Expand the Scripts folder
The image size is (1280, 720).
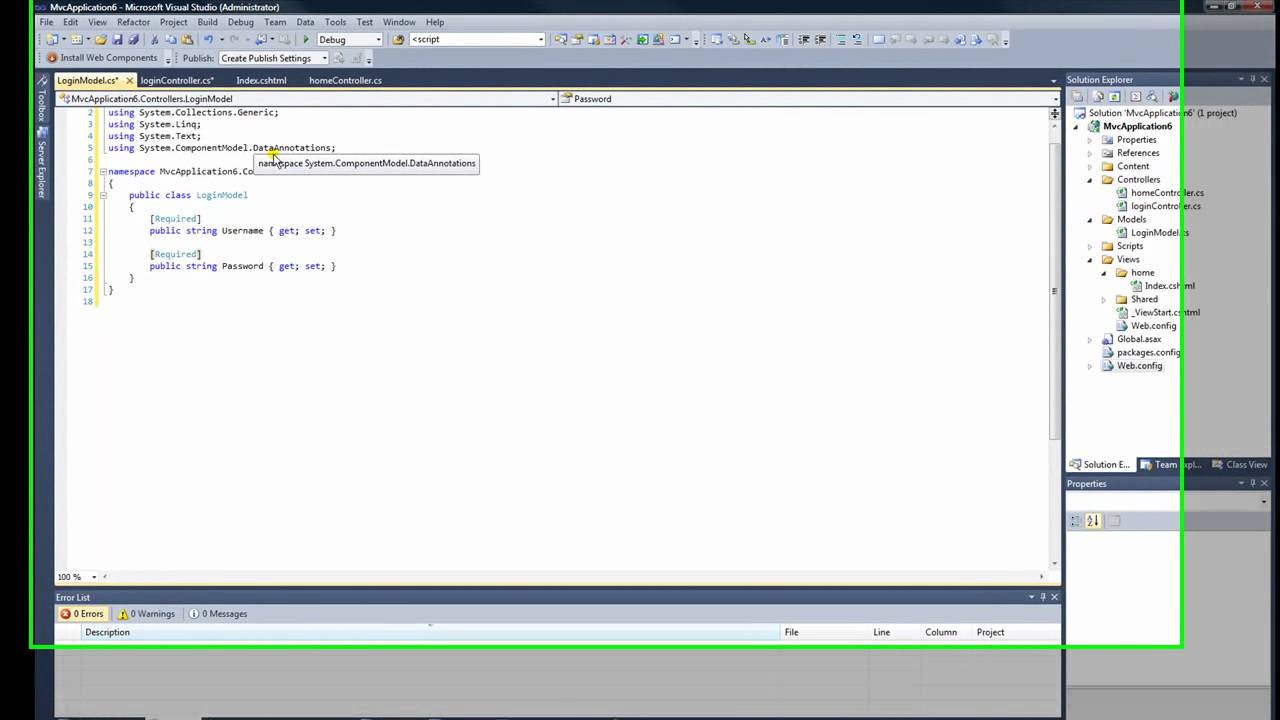[1090, 246]
